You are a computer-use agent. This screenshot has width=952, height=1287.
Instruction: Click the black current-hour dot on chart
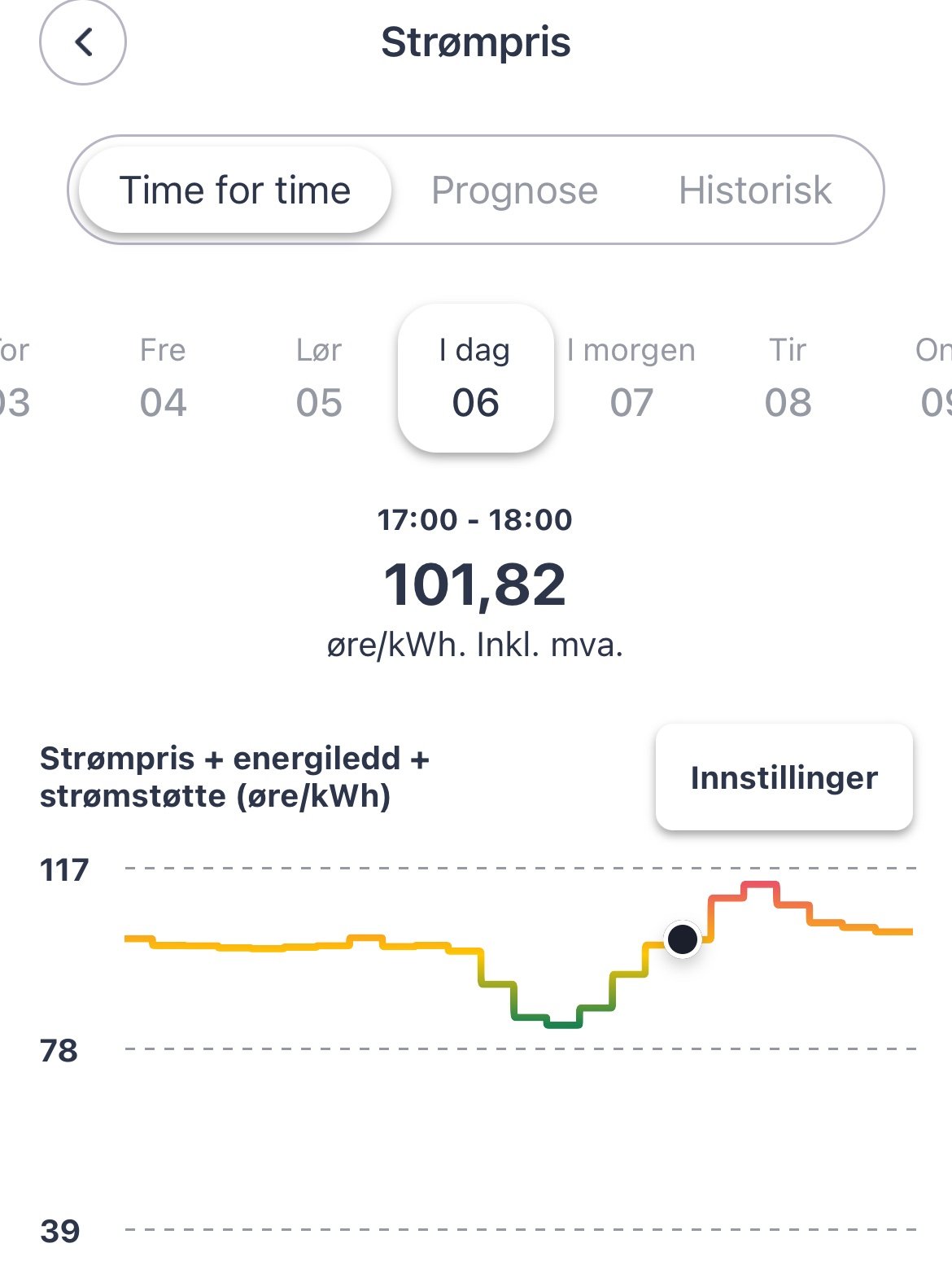pos(683,939)
